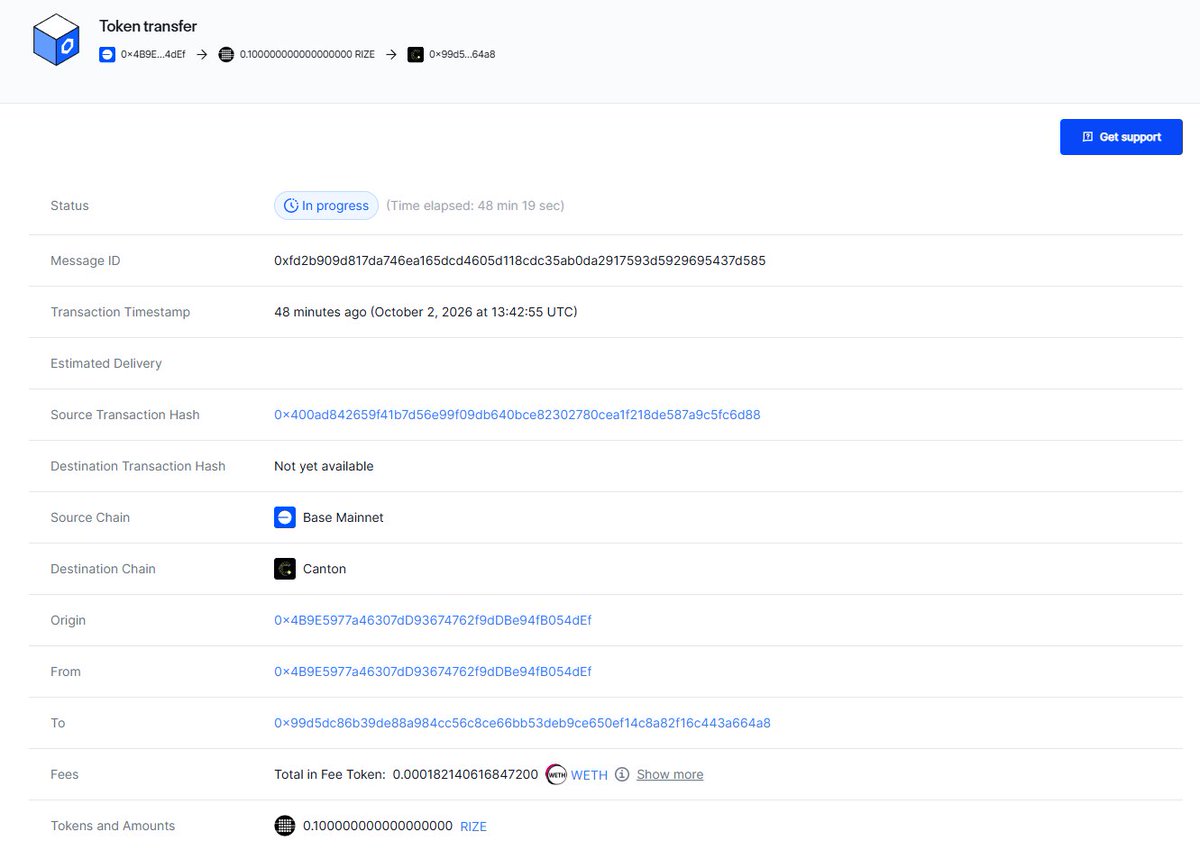Click the RIZE token icon in header
This screenshot has width=1200, height=850.
(226, 55)
